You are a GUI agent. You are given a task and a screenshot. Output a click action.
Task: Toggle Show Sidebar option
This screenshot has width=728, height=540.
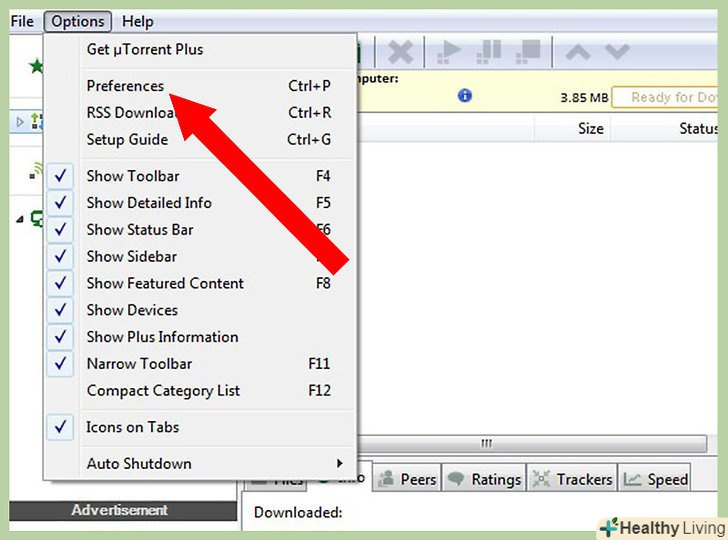tap(201, 256)
